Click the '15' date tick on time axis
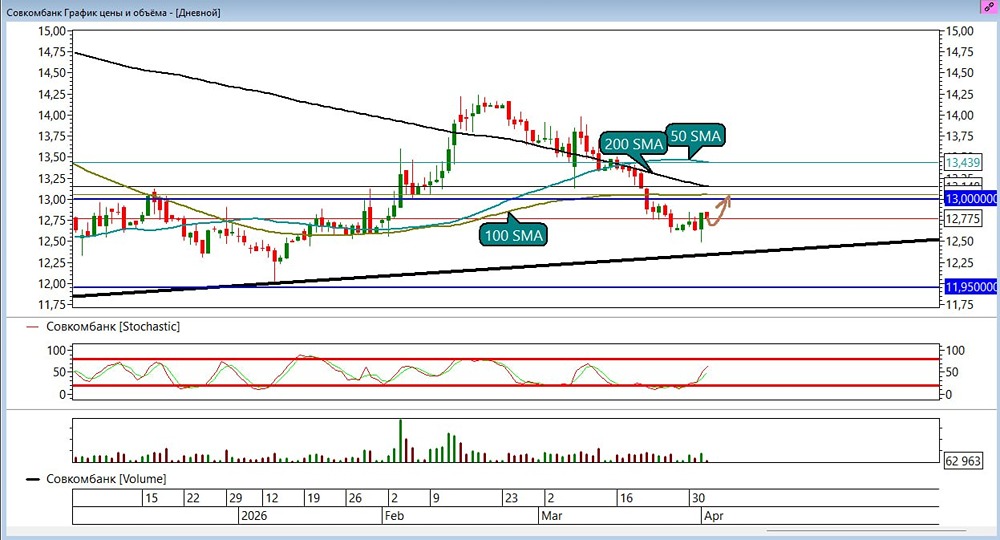 point(151,498)
